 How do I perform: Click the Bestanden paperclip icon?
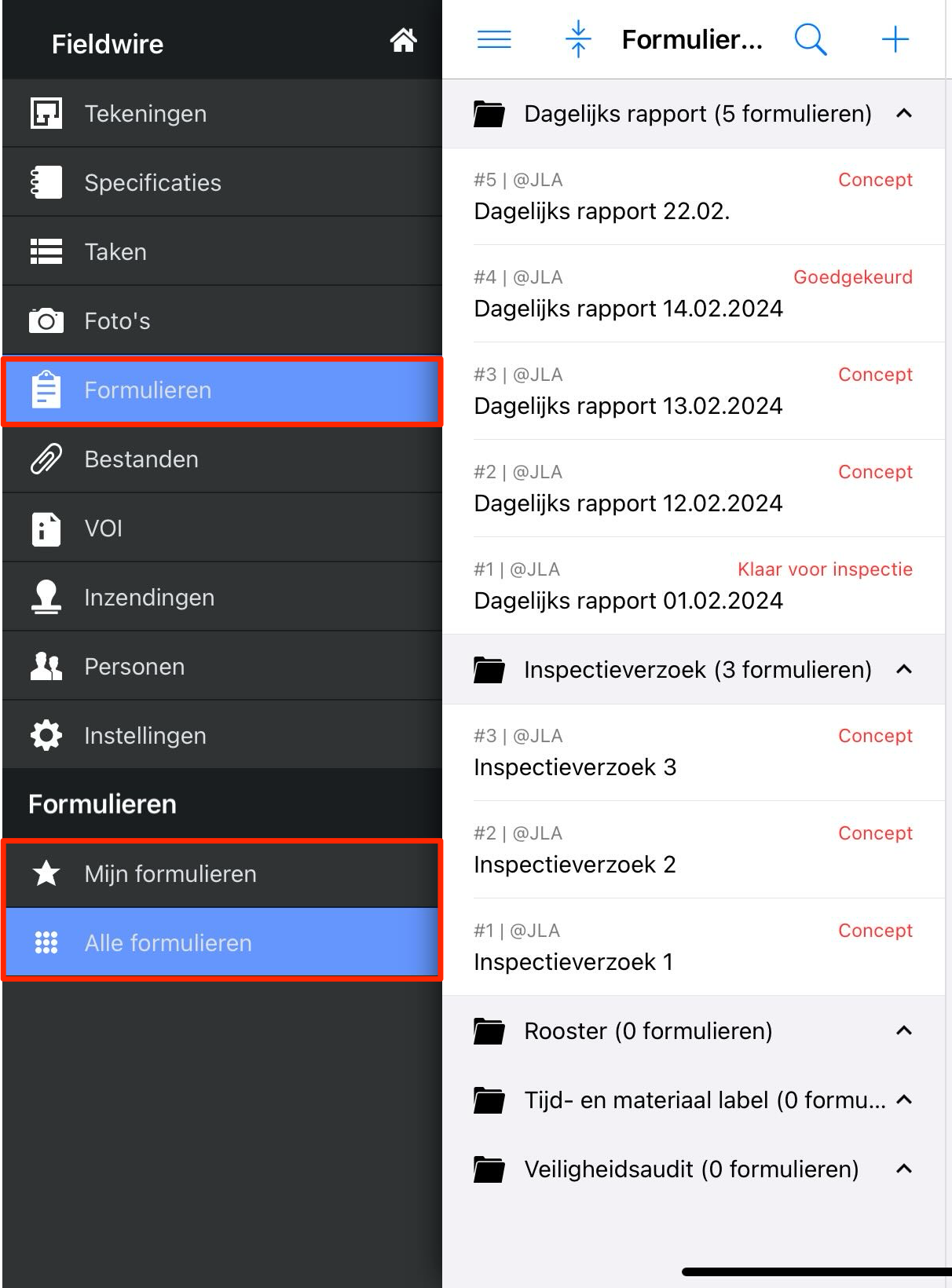[46, 459]
